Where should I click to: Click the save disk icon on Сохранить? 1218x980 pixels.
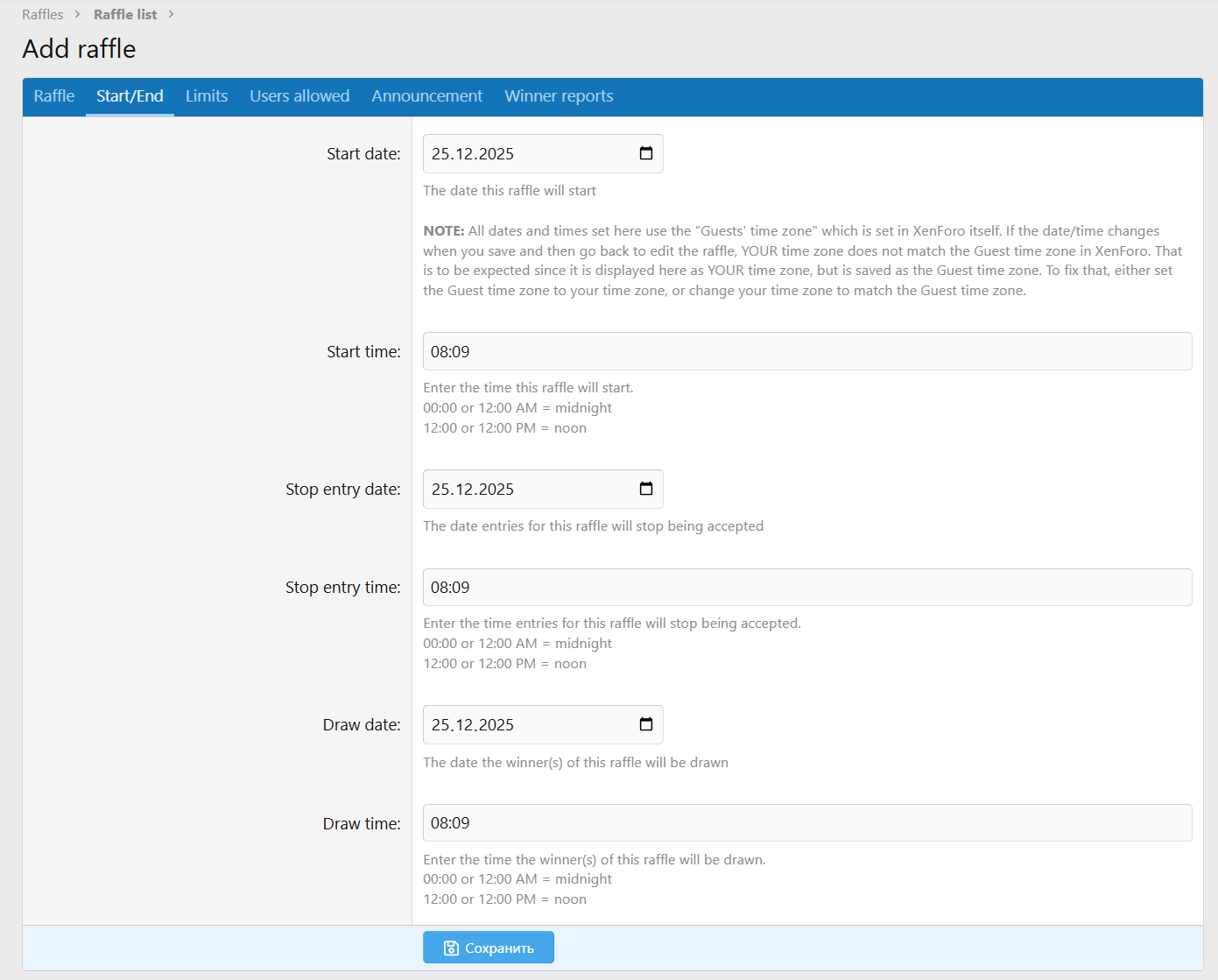click(451, 948)
